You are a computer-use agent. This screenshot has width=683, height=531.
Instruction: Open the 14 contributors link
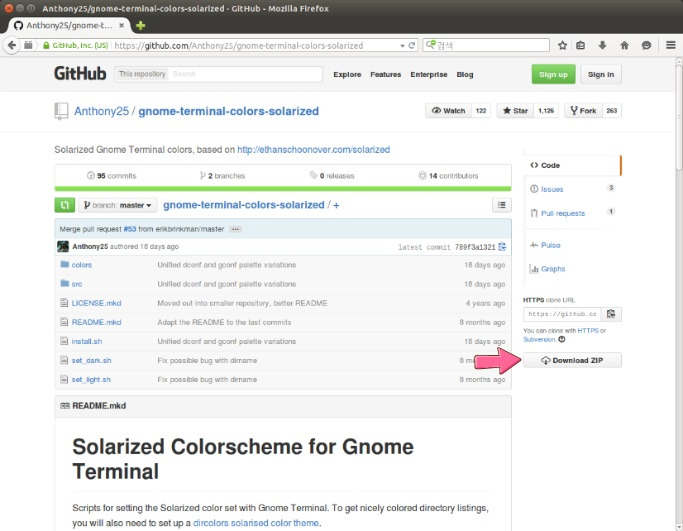pyautogui.click(x=448, y=176)
